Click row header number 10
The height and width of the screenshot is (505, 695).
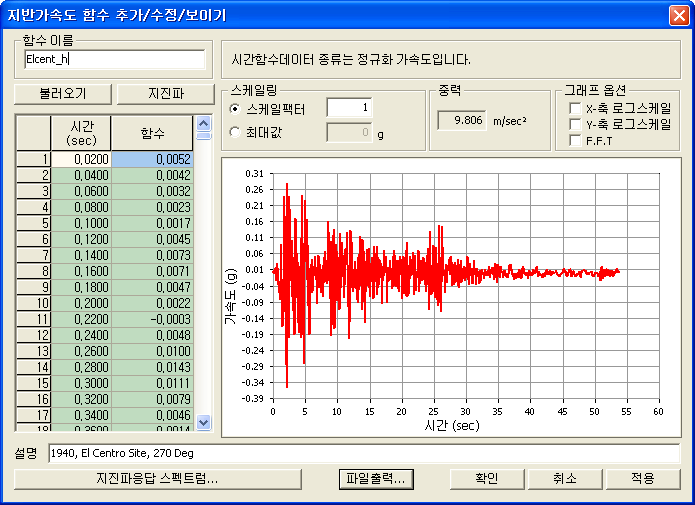point(34,303)
